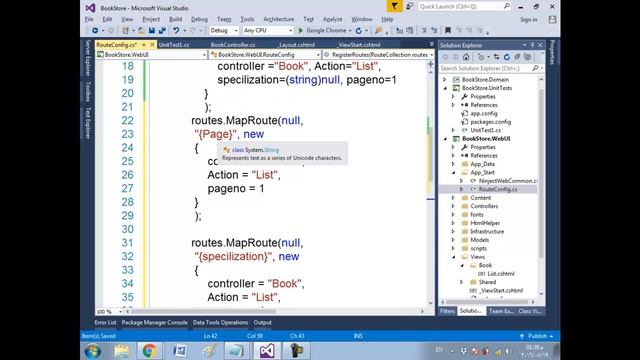Open the Error List panel tab

105,322
